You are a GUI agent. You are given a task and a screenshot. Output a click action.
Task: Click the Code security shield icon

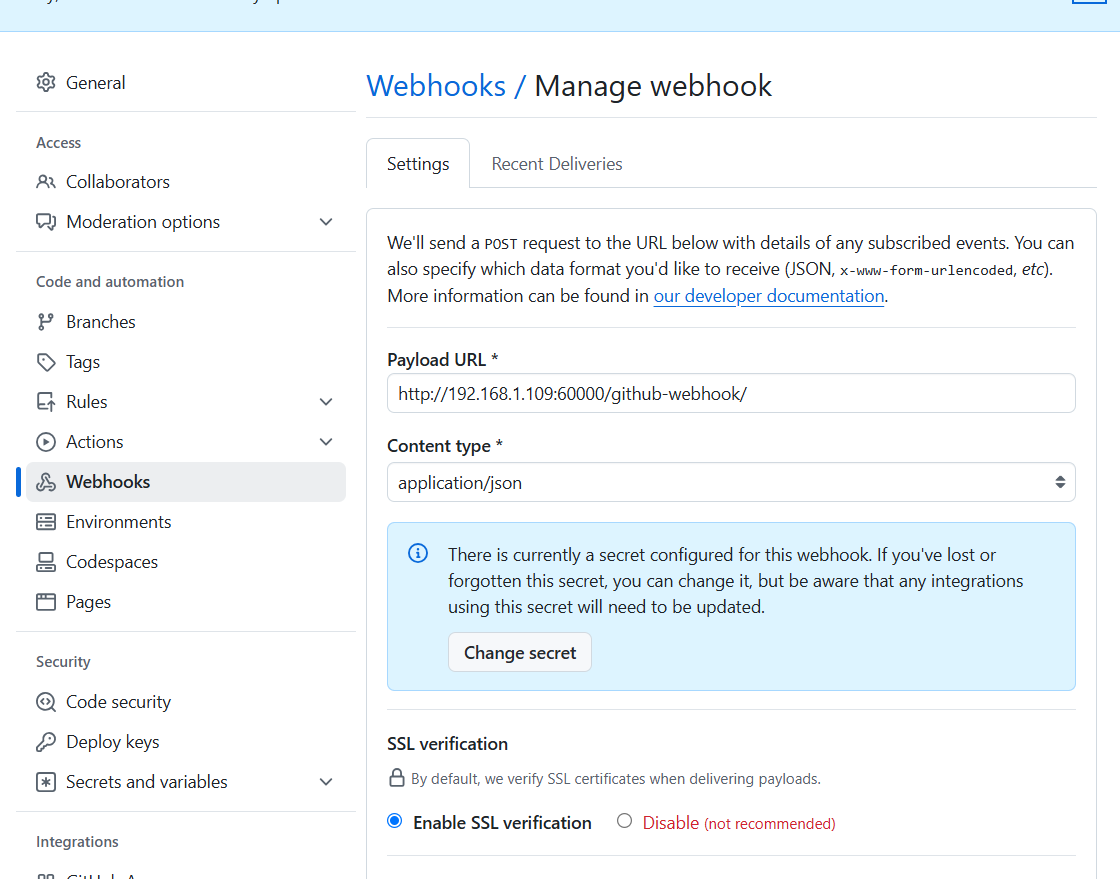click(45, 701)
